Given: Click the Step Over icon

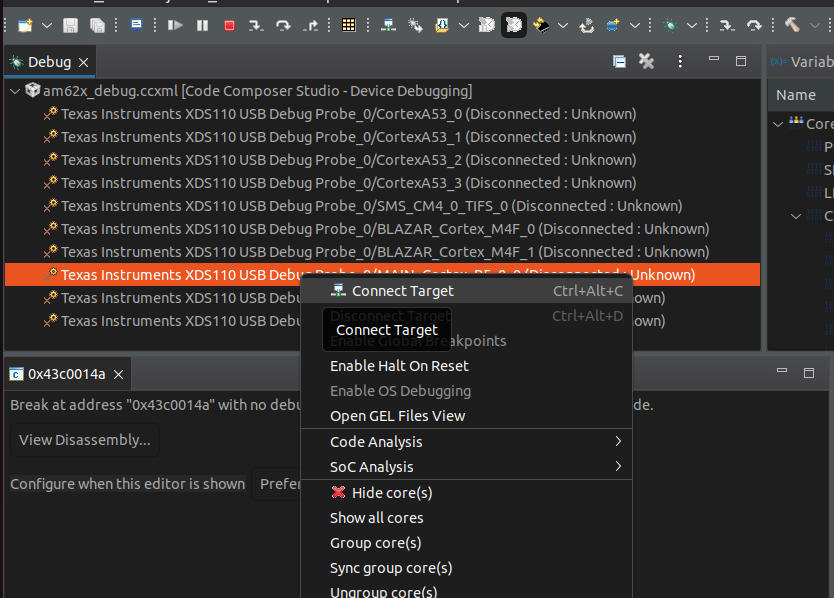Looking at the screenshot, I should [283, 25].
